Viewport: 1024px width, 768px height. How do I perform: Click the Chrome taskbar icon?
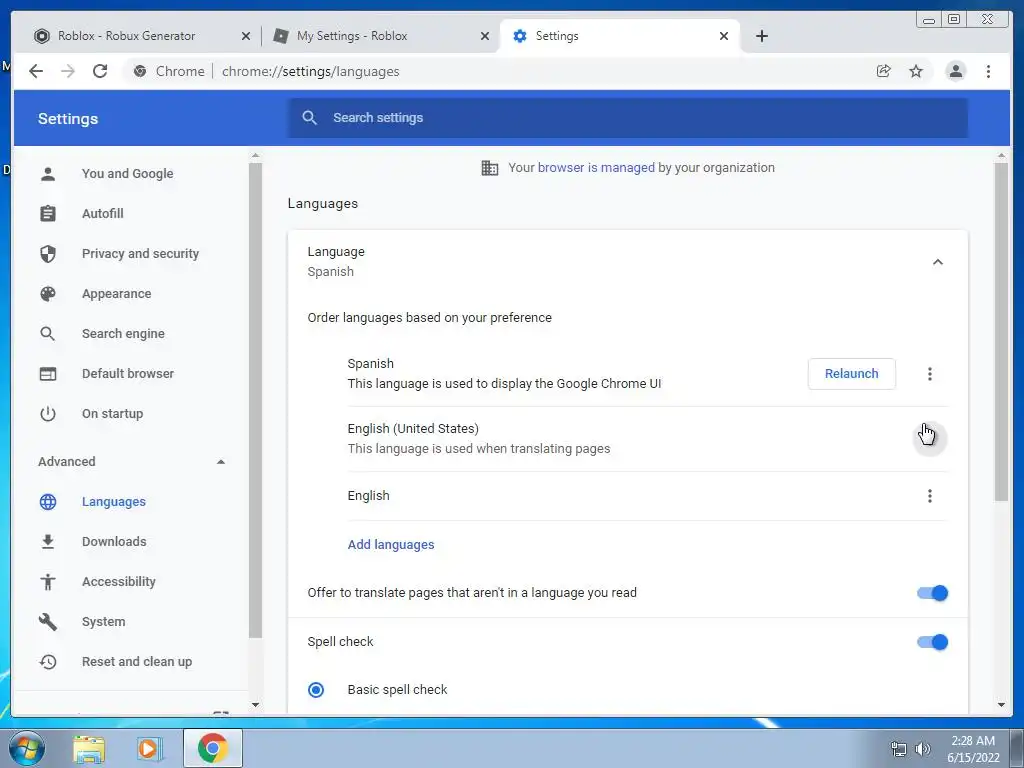213,748
